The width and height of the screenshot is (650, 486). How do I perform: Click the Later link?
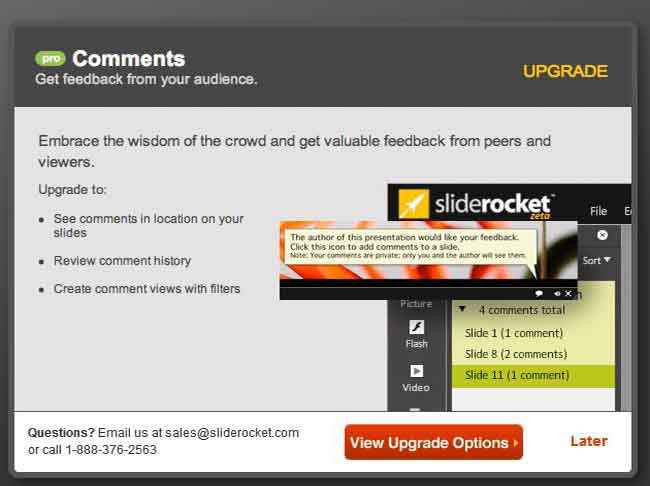pos(589,441)
